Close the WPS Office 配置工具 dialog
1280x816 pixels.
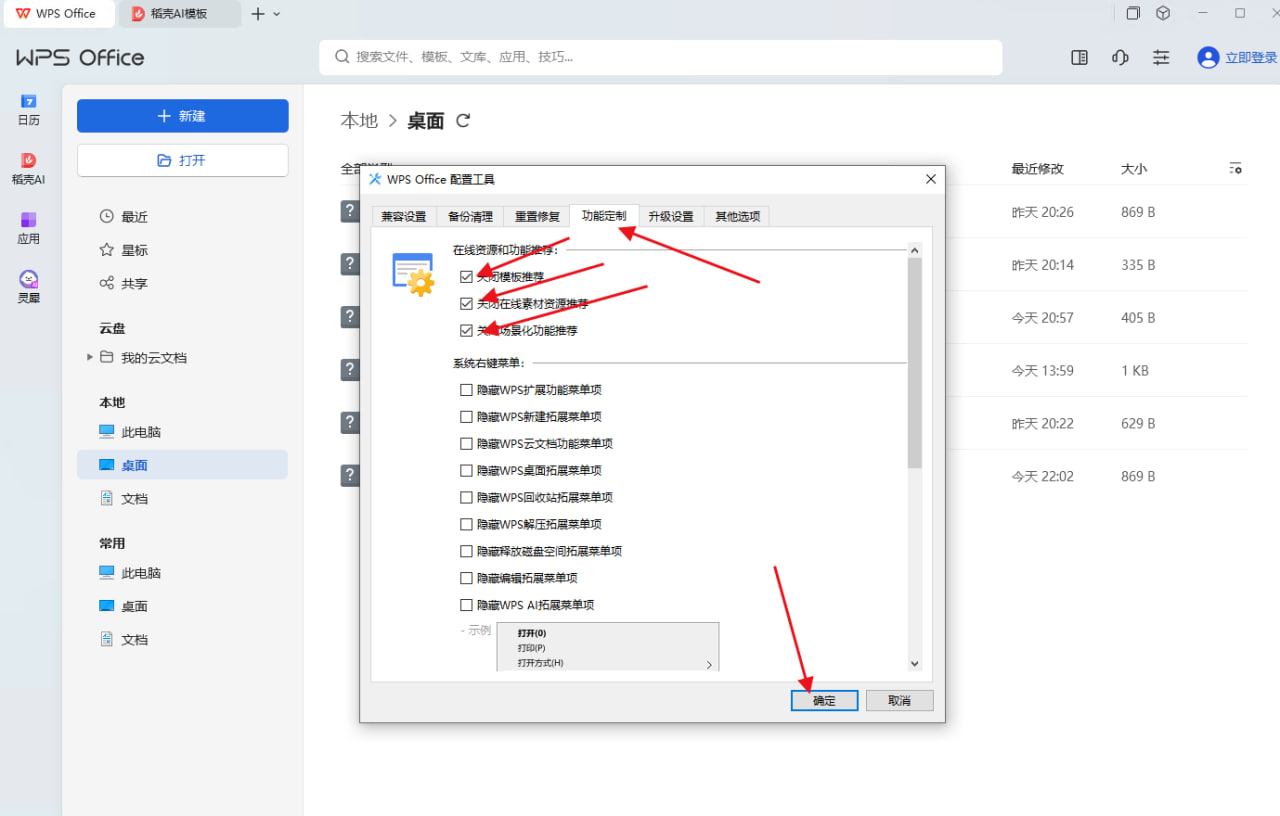coord(931,179)
